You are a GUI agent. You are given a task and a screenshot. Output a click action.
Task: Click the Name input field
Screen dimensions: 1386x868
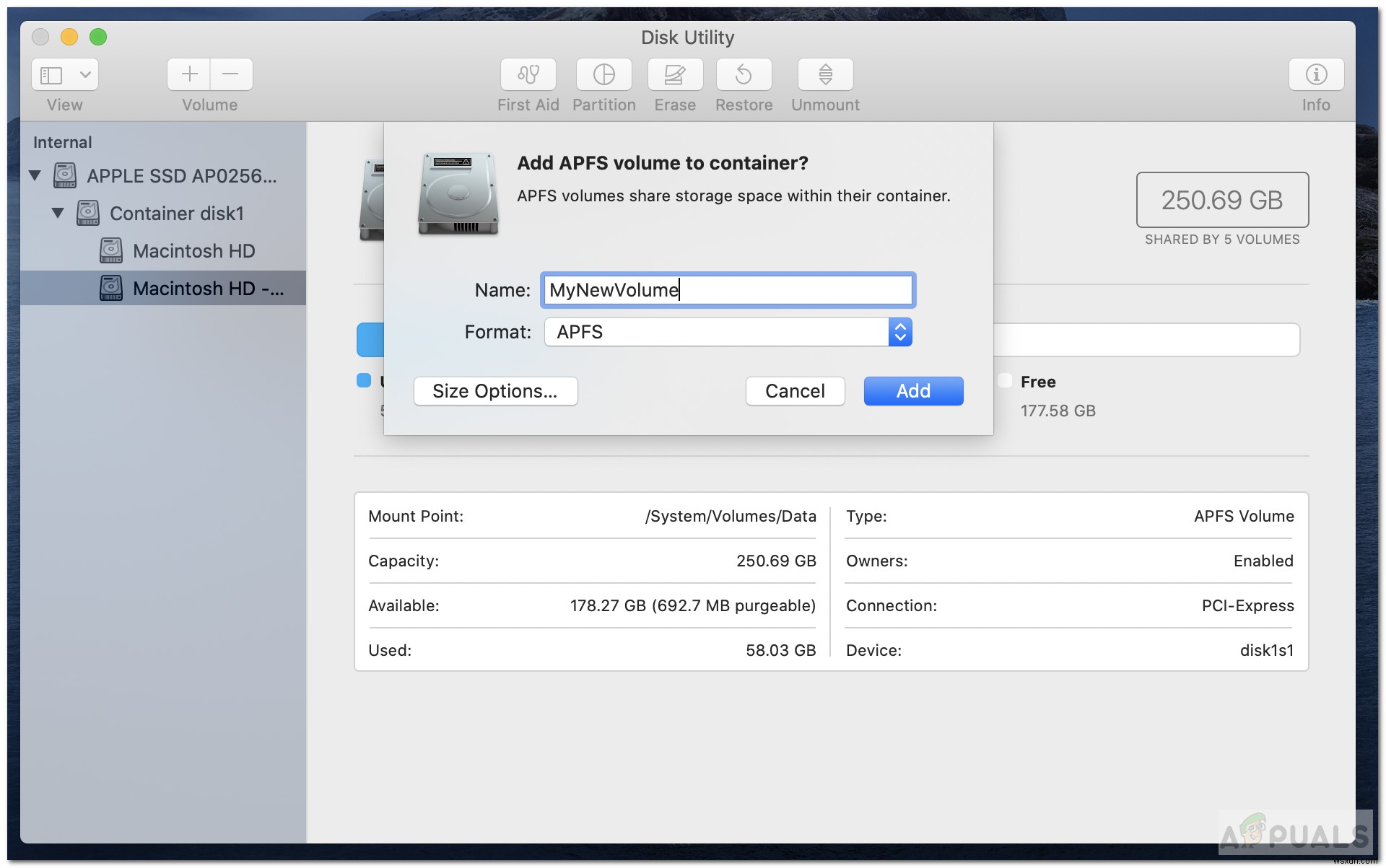pos(727,289)
